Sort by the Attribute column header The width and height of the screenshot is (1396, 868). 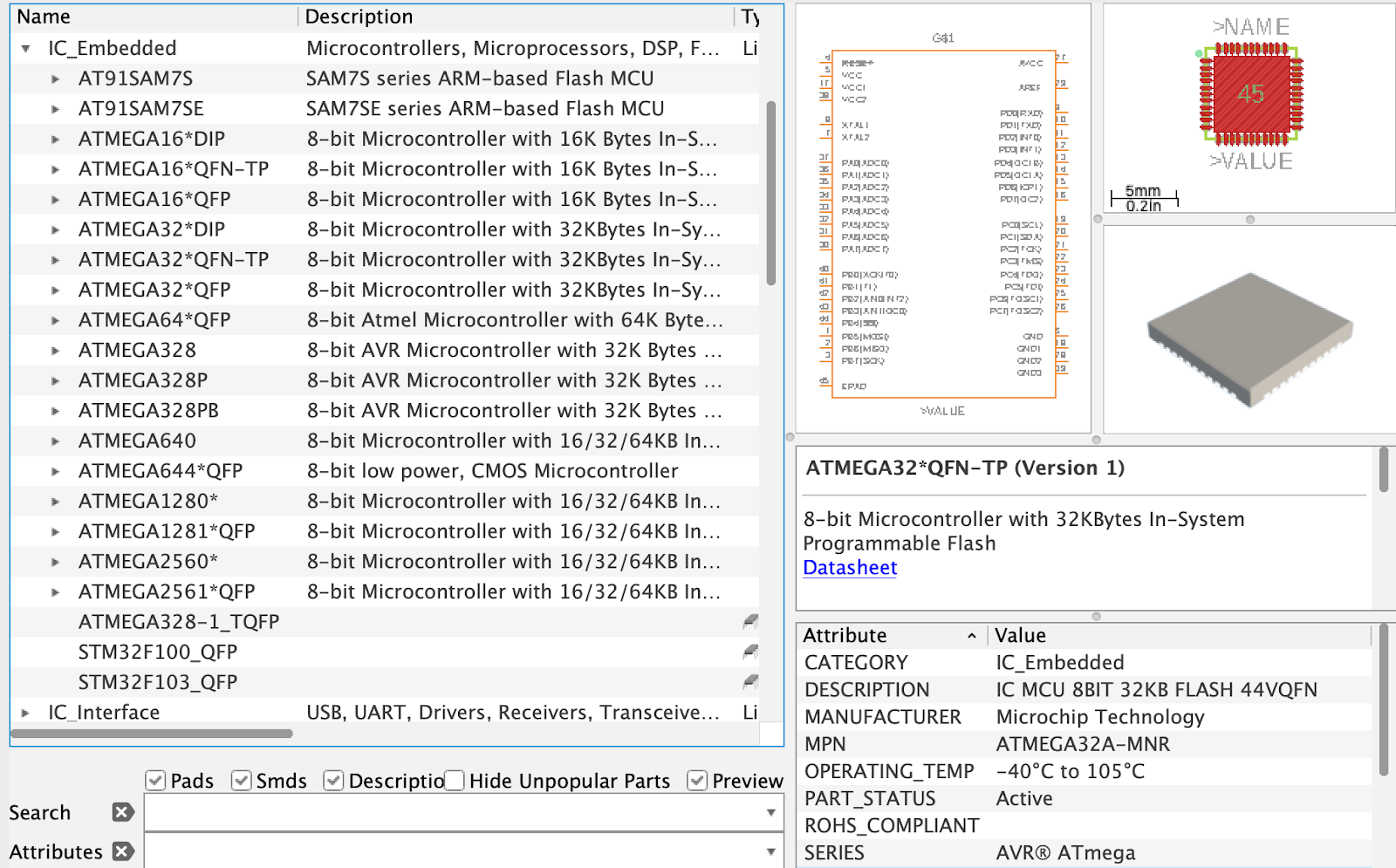(x=892, y=635)
